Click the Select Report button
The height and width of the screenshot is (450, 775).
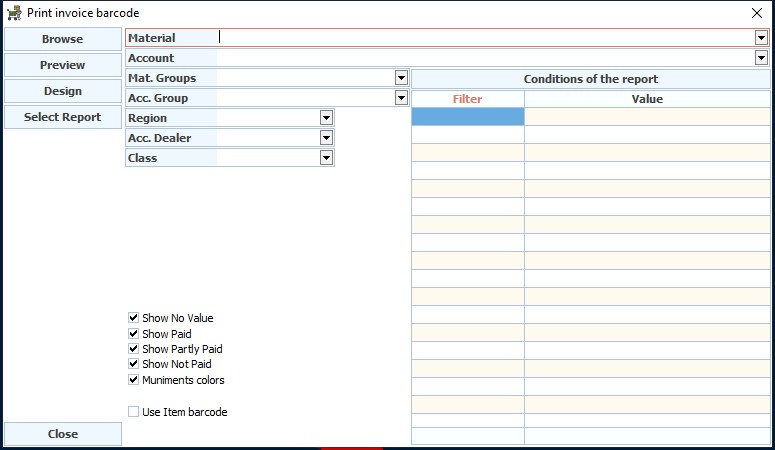point(63,117)
